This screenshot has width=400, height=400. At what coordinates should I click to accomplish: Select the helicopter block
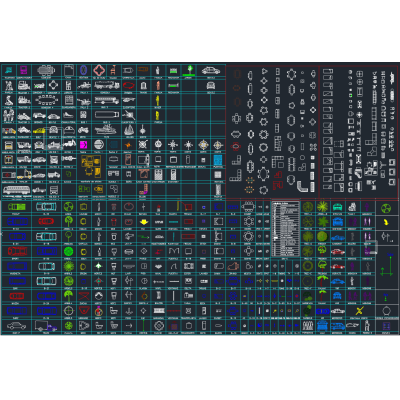click(129, 100)
